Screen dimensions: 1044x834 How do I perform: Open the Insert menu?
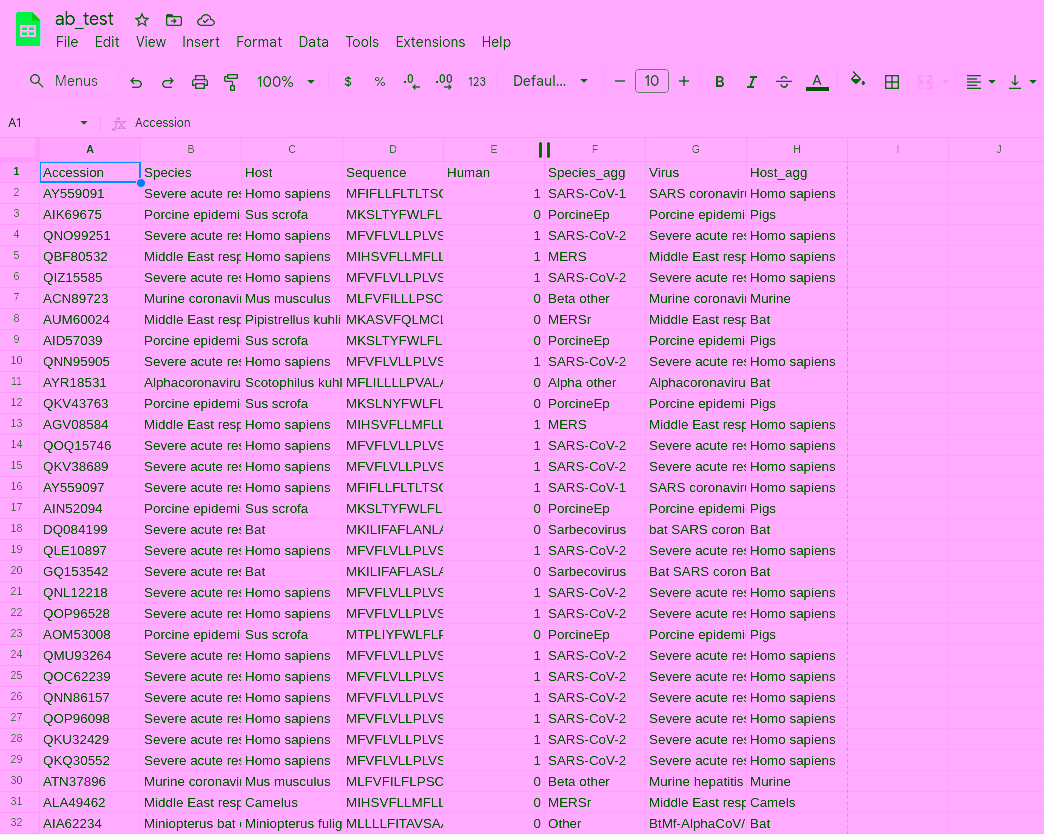[x=201, y=42]
